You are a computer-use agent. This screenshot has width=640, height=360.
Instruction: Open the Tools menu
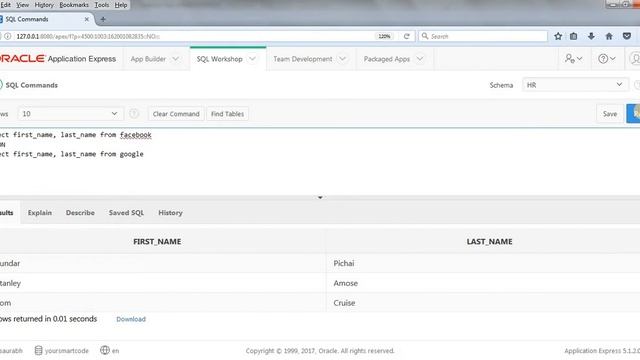(102, 5)
